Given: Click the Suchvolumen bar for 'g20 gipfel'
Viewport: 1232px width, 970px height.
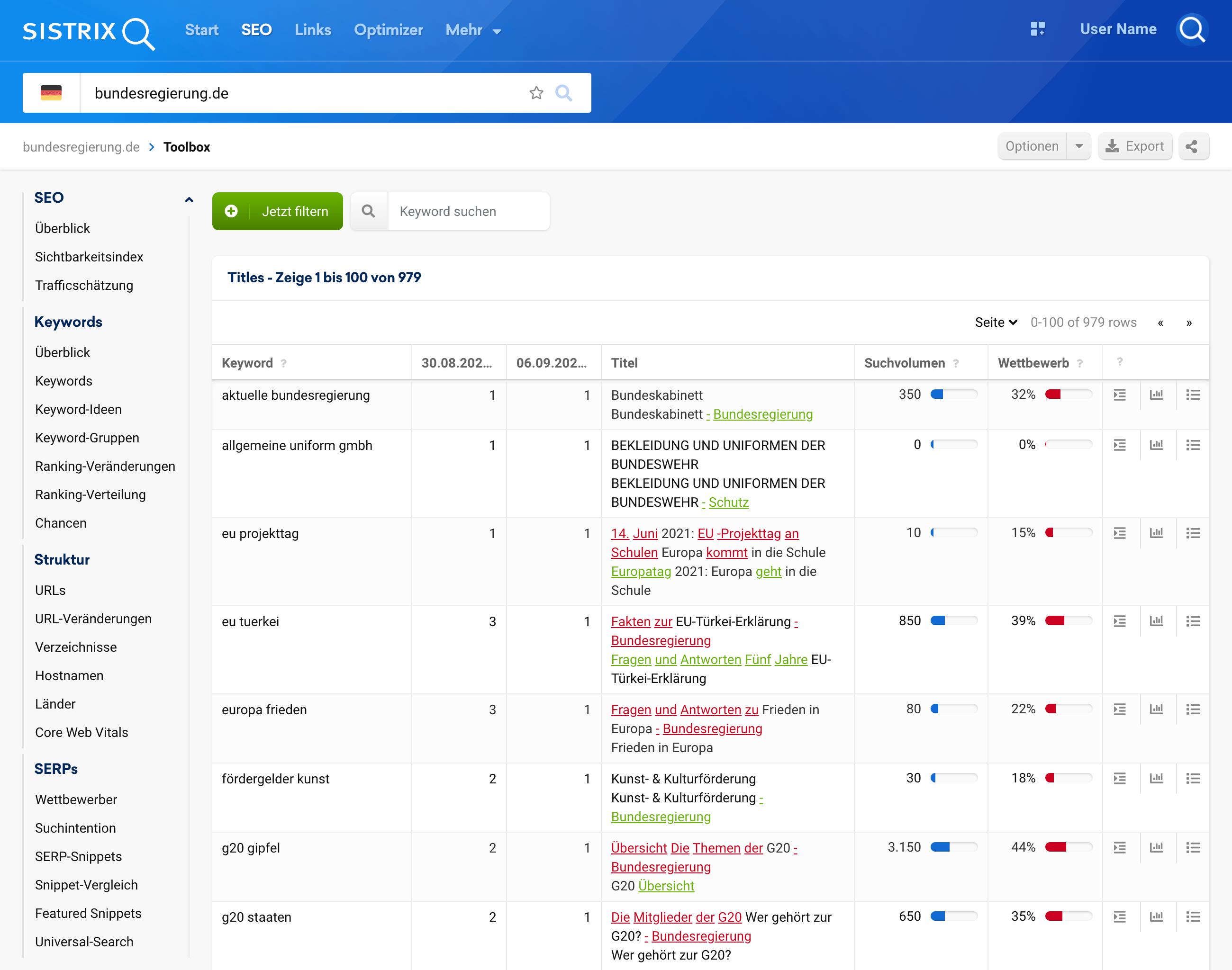Looking at the screenshot, I should [953, 847].
